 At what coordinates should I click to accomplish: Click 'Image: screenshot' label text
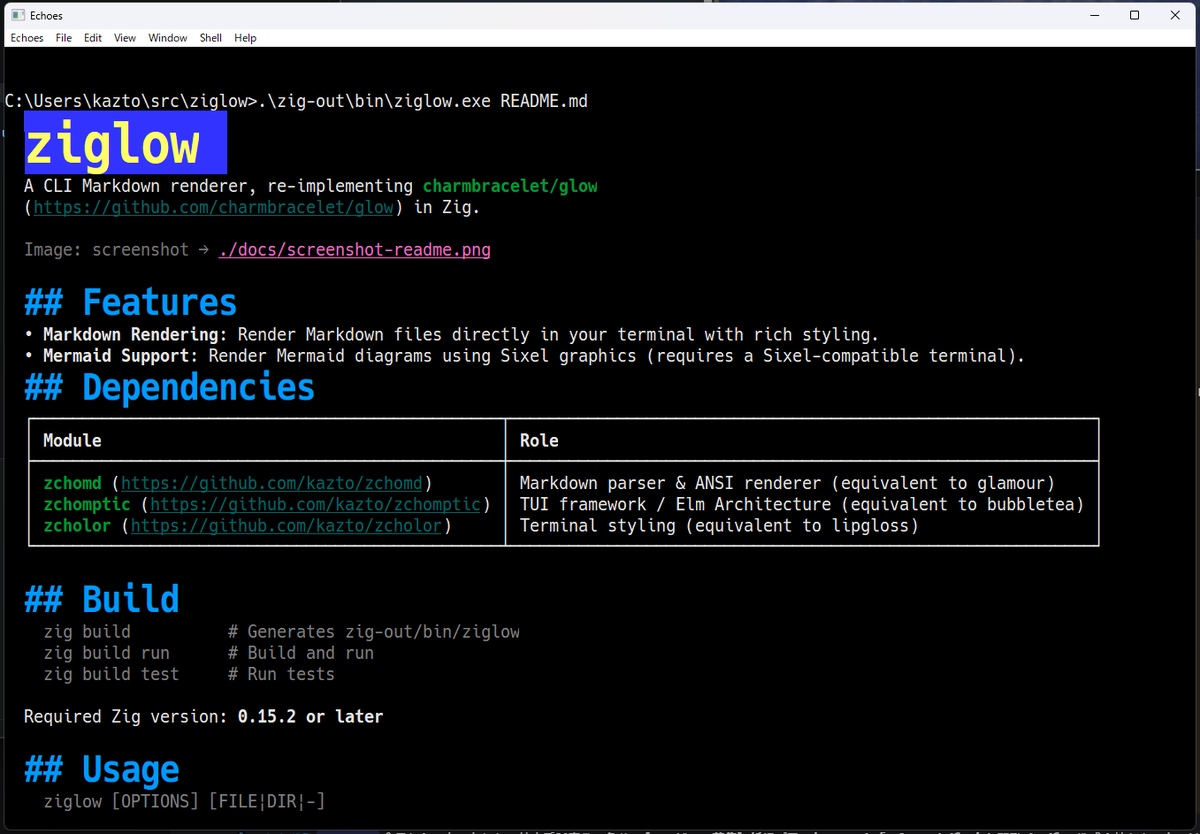106,250
